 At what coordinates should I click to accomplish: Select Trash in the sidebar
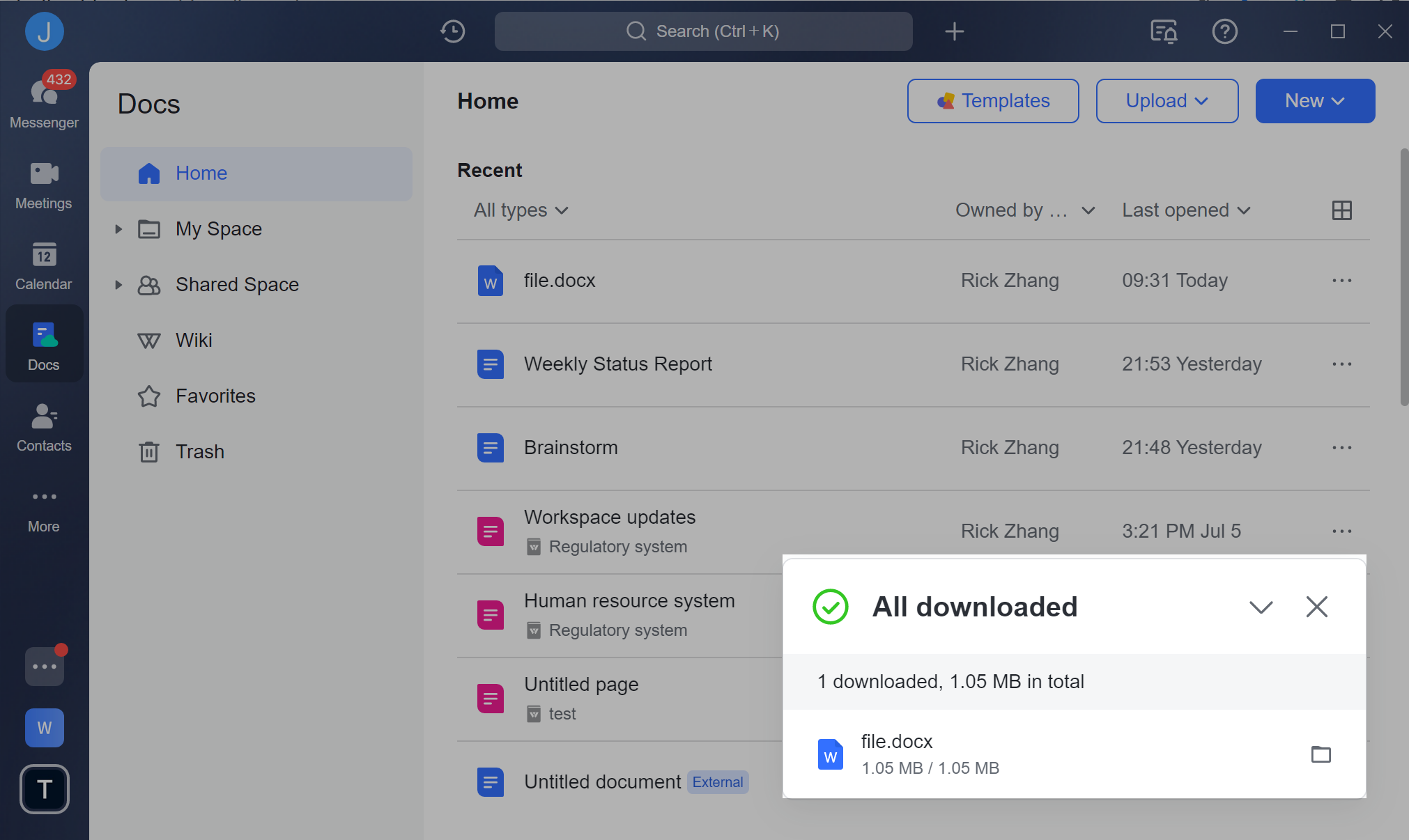(x=199, y=451)
